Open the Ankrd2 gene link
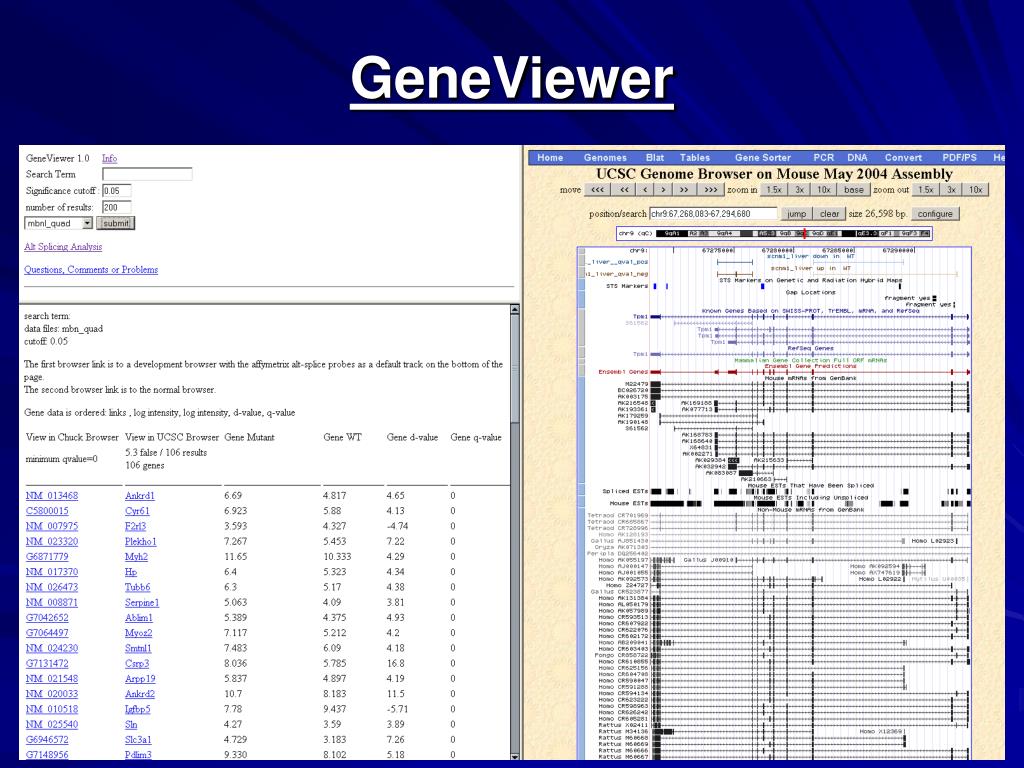This screenshot has height=768, width=1024. (140, 694)
